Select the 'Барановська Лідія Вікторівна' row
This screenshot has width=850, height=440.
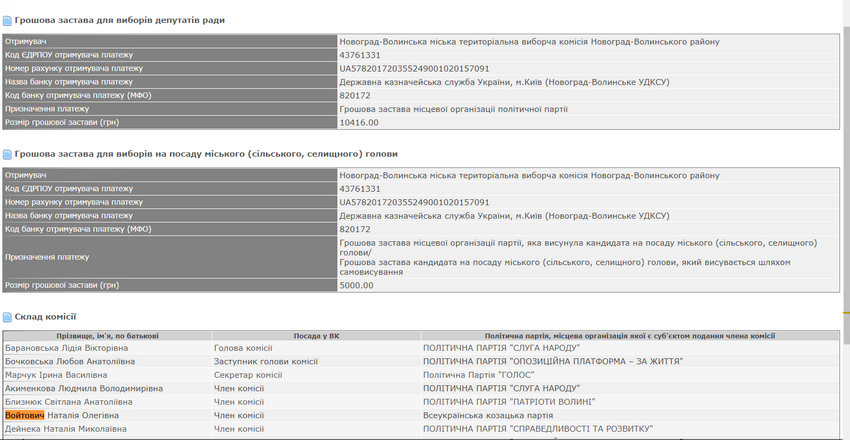(73, 349)
